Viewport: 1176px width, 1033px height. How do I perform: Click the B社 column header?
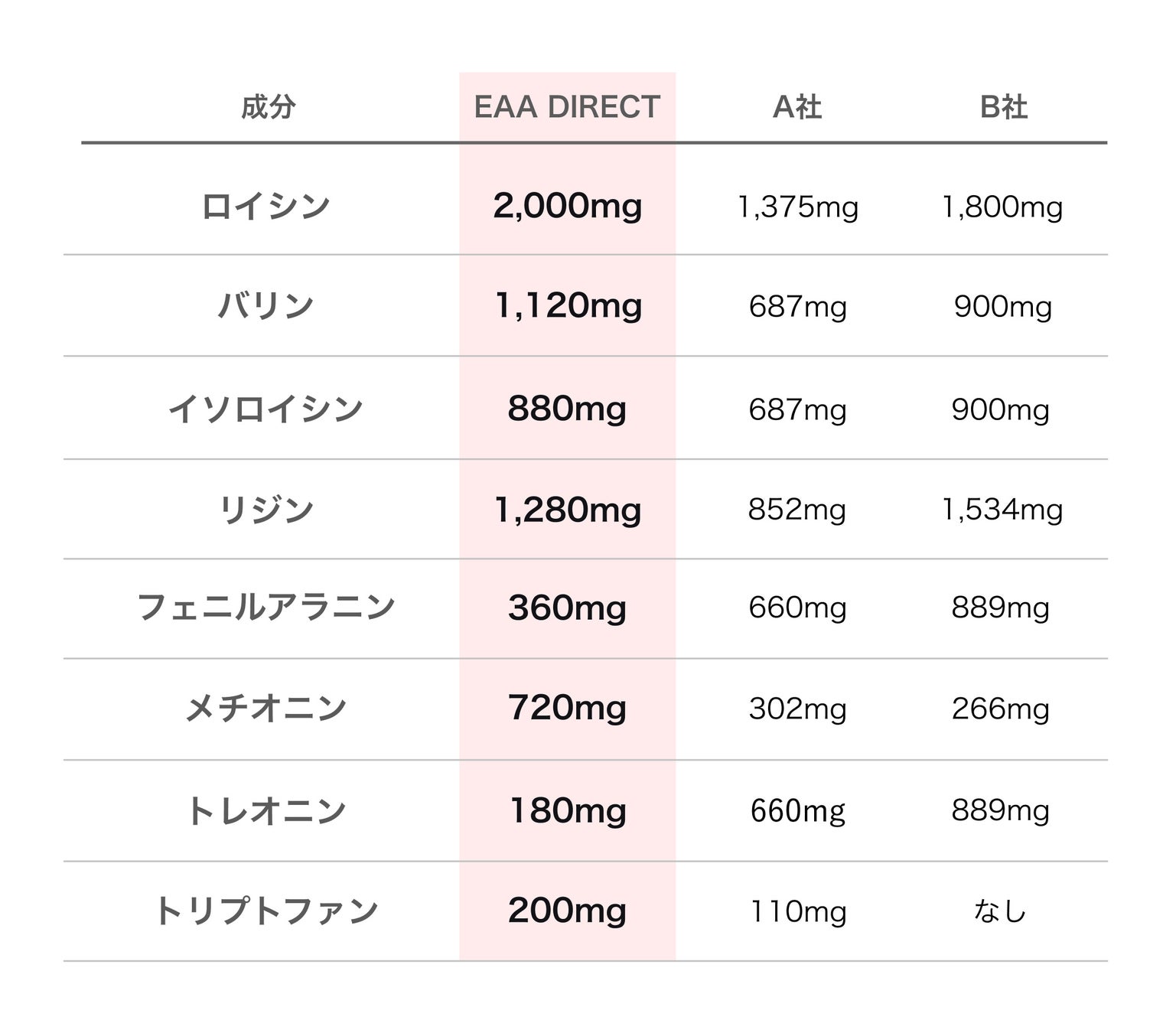tap(1003, 107)
